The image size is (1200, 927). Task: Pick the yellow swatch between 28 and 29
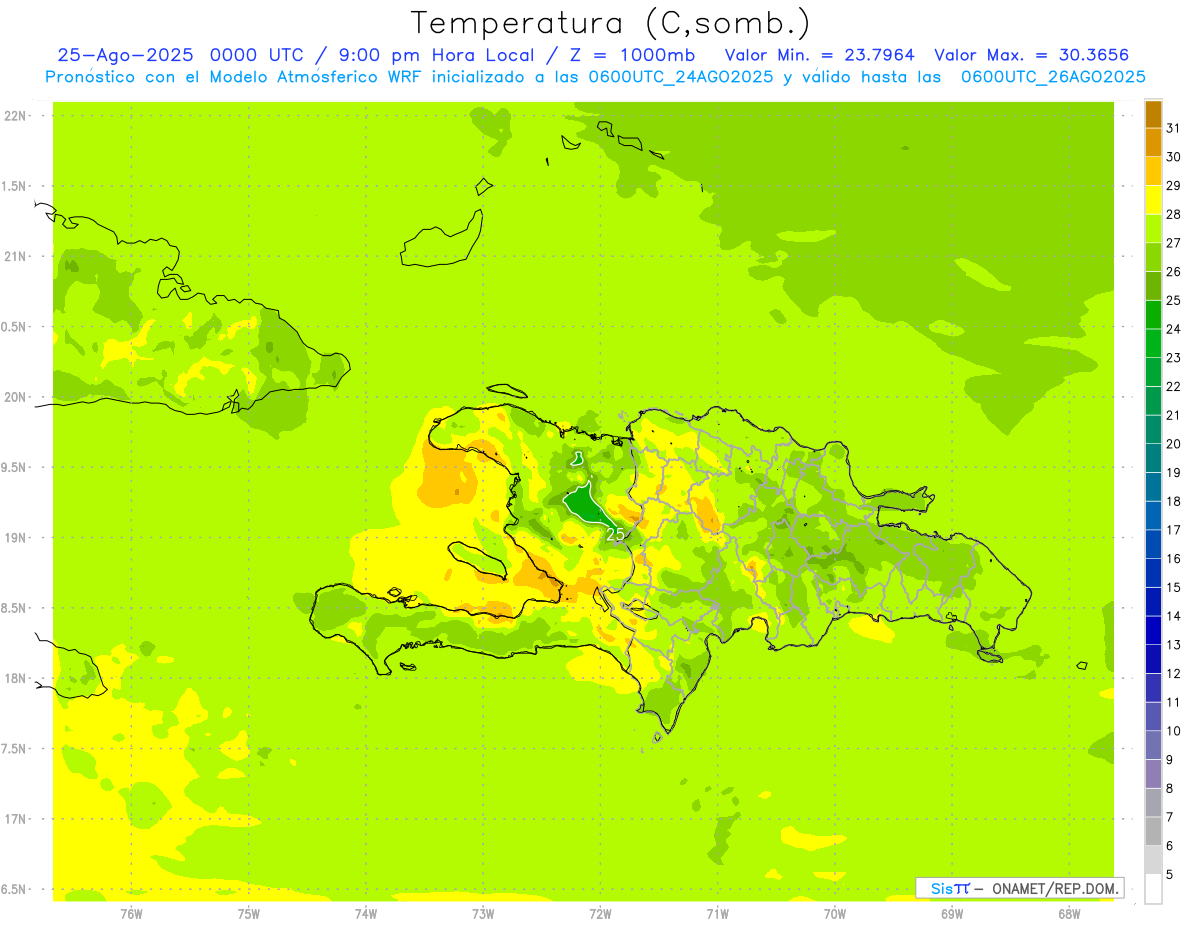[x=1153, y=200]
